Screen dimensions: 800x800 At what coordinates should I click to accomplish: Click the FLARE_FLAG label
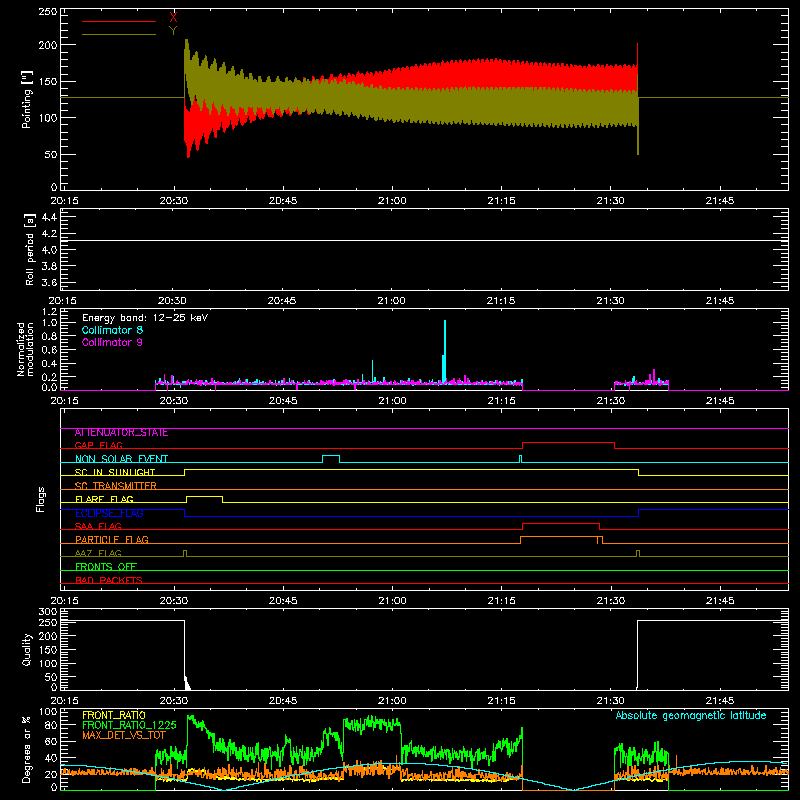point(104,499)
